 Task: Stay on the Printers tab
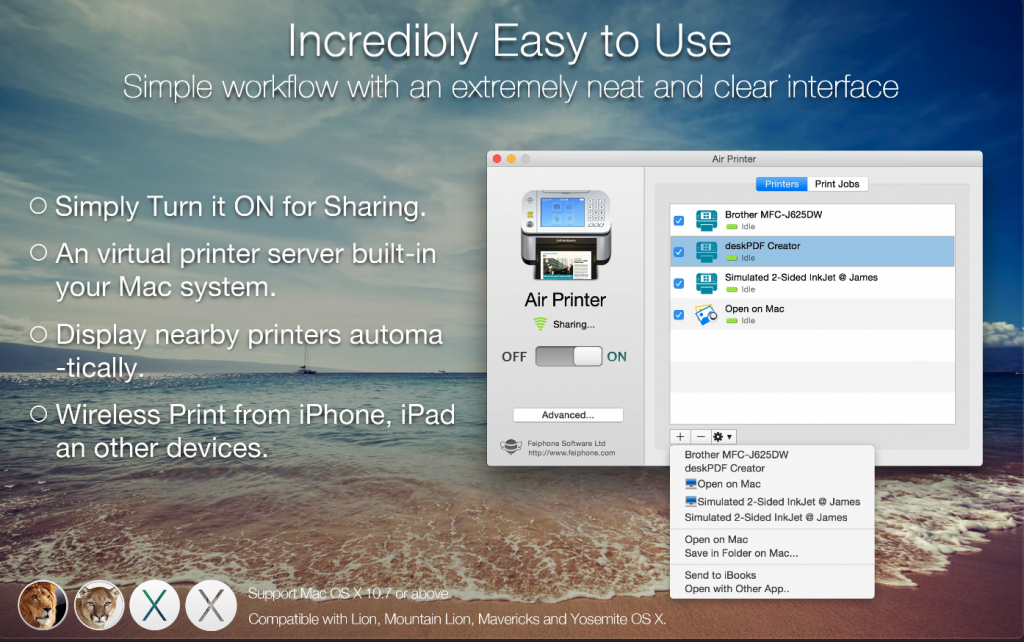[781, 183]
